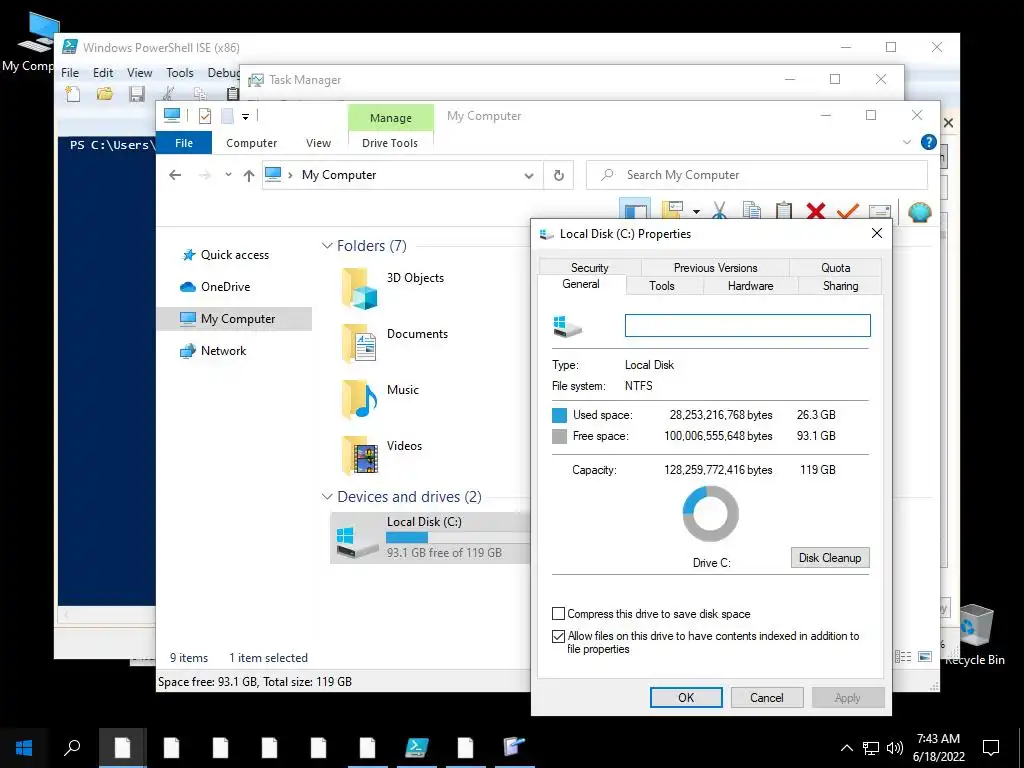
Task: Go back using the Explorer back arrow
Action: (x=175, y=175)
